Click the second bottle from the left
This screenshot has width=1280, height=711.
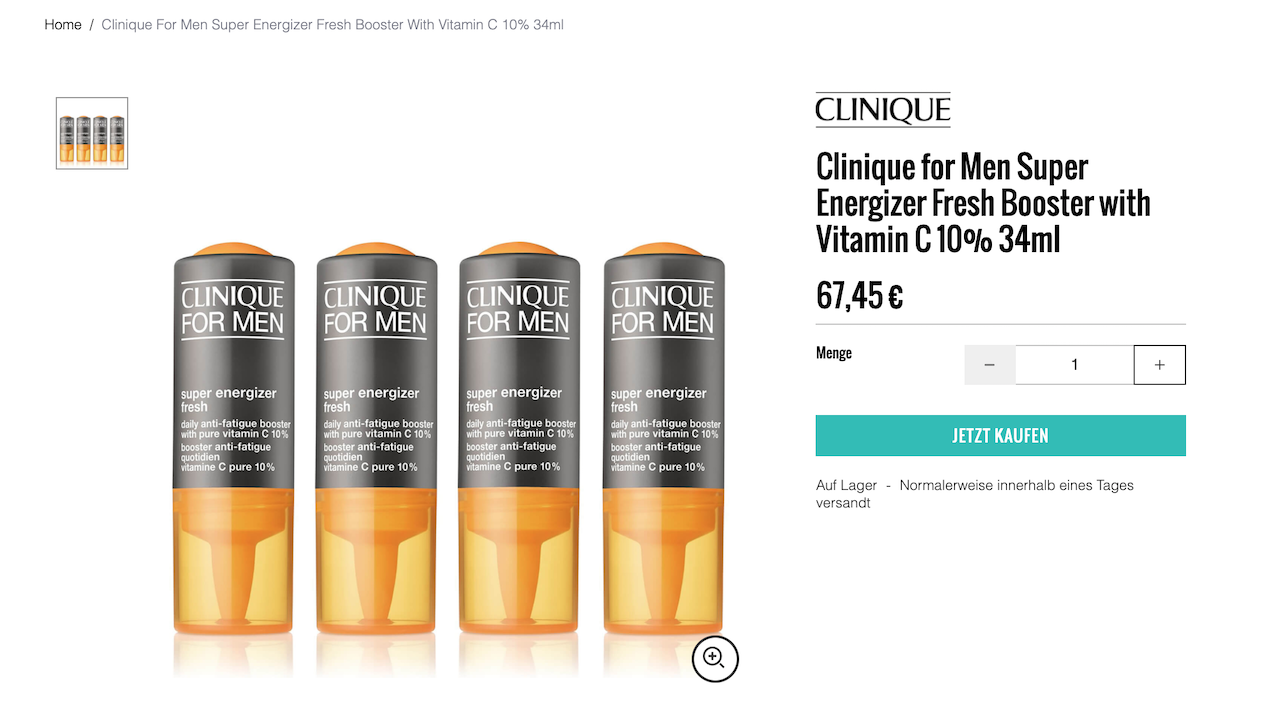point(376,440)
